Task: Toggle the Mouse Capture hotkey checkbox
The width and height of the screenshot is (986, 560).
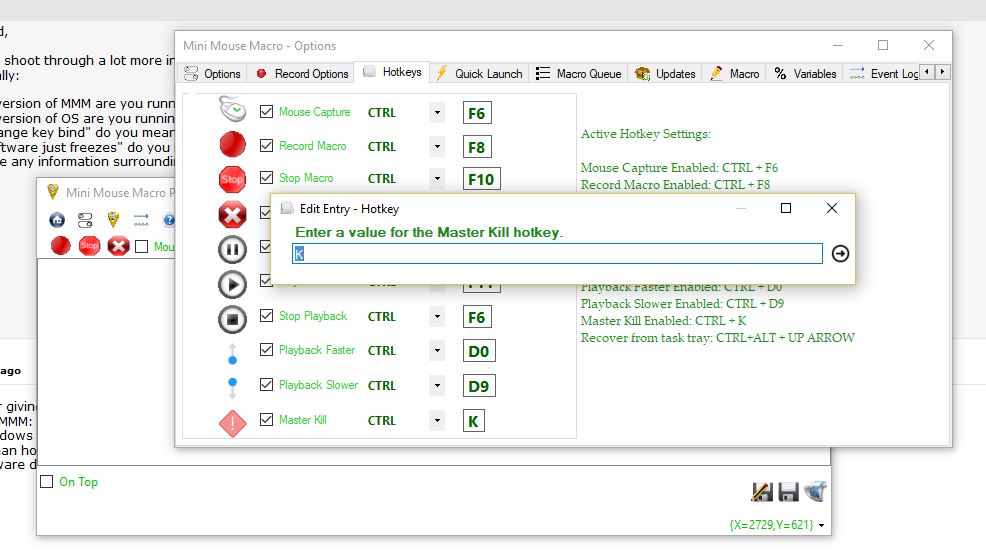Action: tap(267, 111)
